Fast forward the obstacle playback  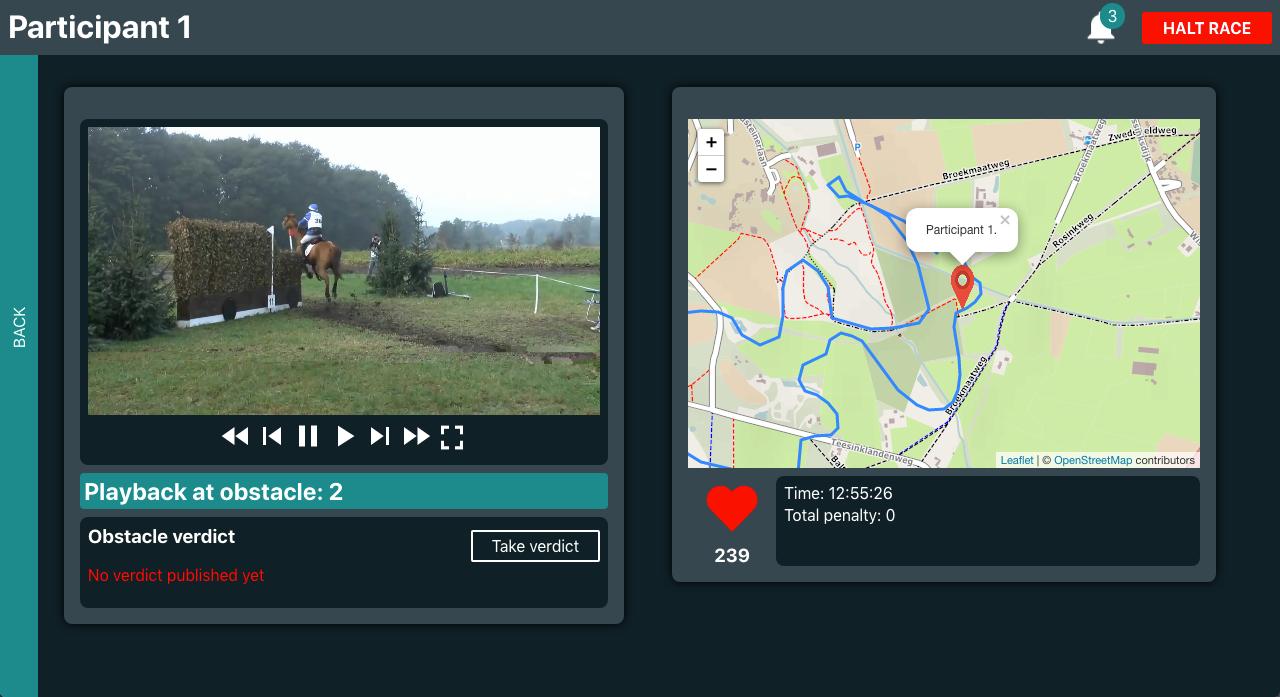[416, 436]
